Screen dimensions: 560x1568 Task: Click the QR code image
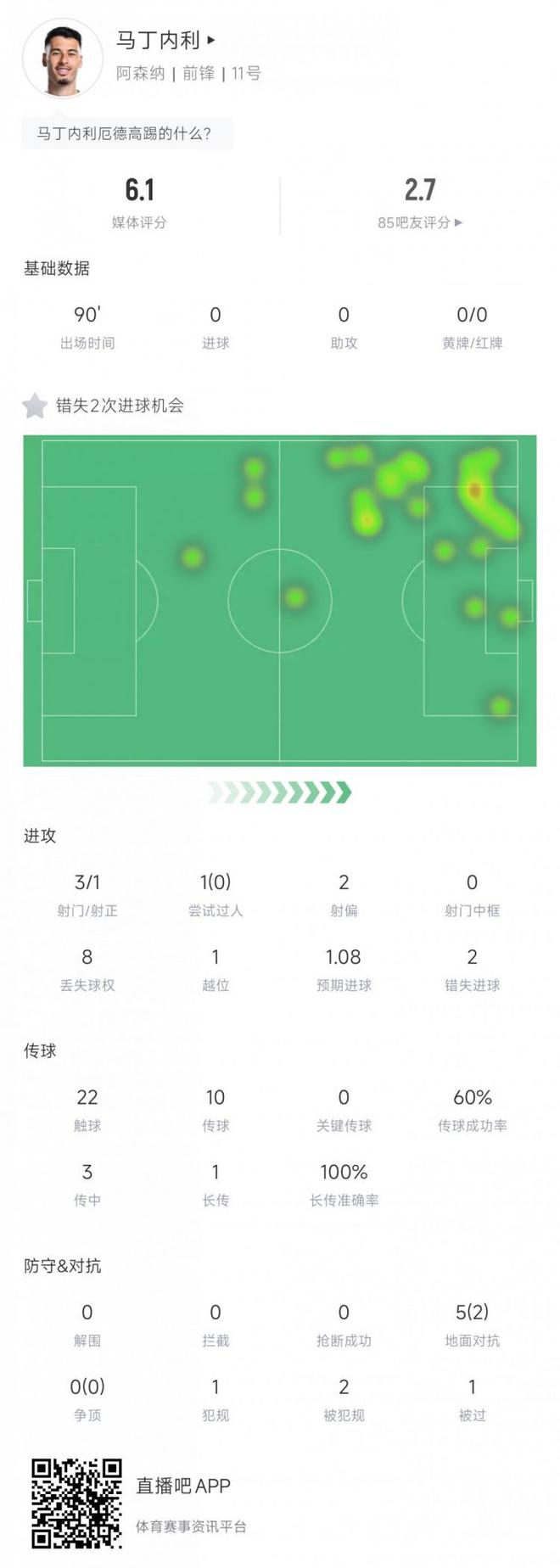coord(76,1504)
